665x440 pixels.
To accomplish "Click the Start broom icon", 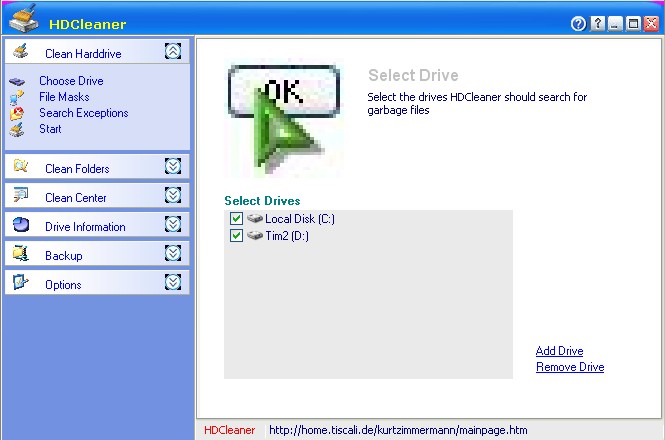I will 17,129.
